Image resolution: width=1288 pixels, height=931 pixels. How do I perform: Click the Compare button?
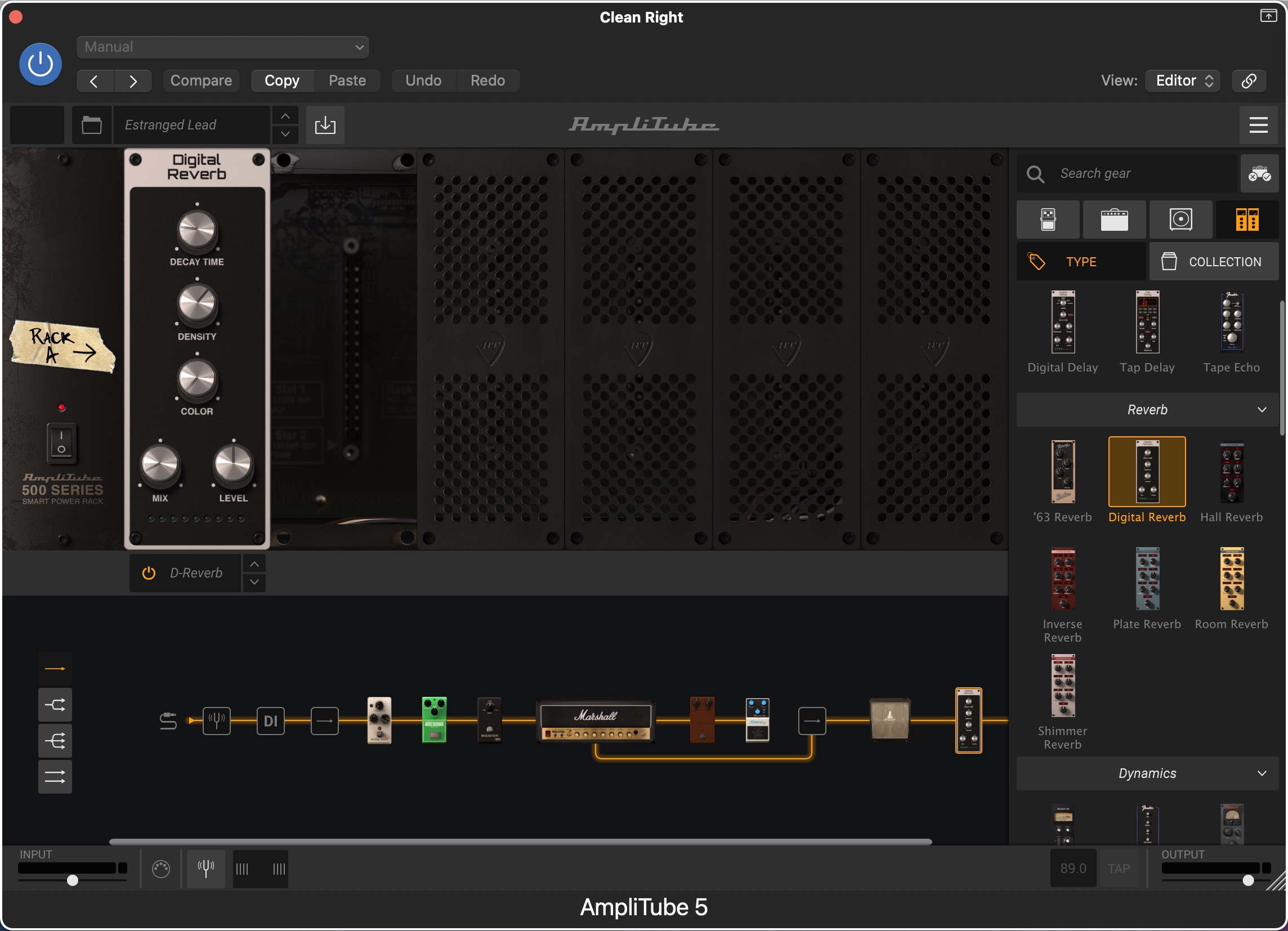201,80
